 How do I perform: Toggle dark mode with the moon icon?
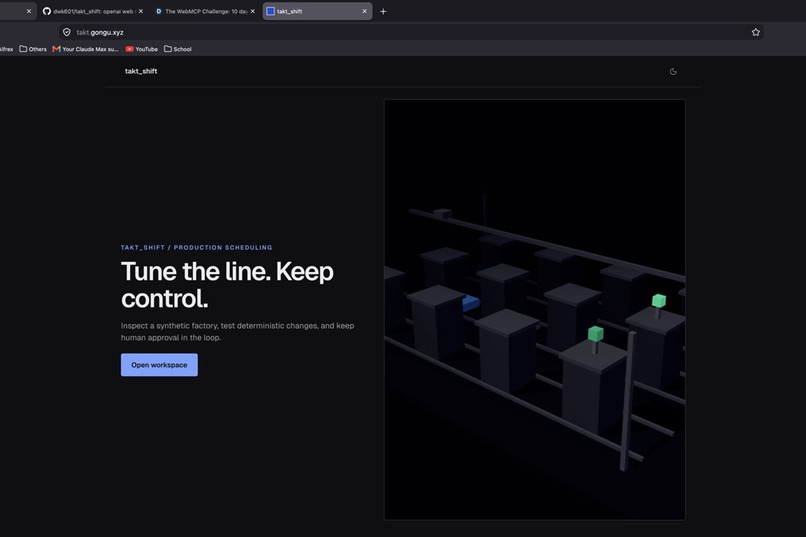[673, 71]
